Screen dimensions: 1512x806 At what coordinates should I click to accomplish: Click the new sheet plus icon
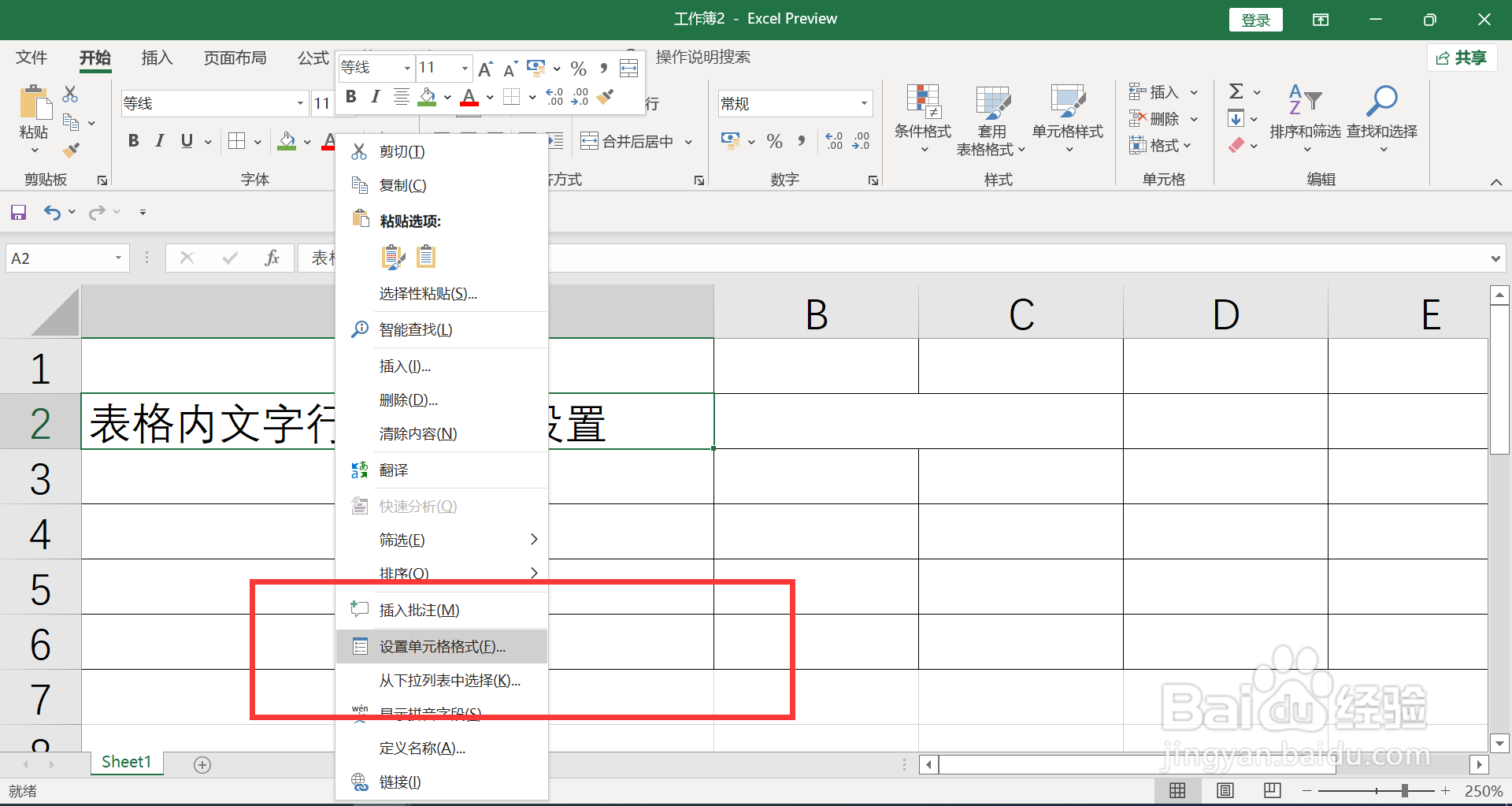point(202,764)
